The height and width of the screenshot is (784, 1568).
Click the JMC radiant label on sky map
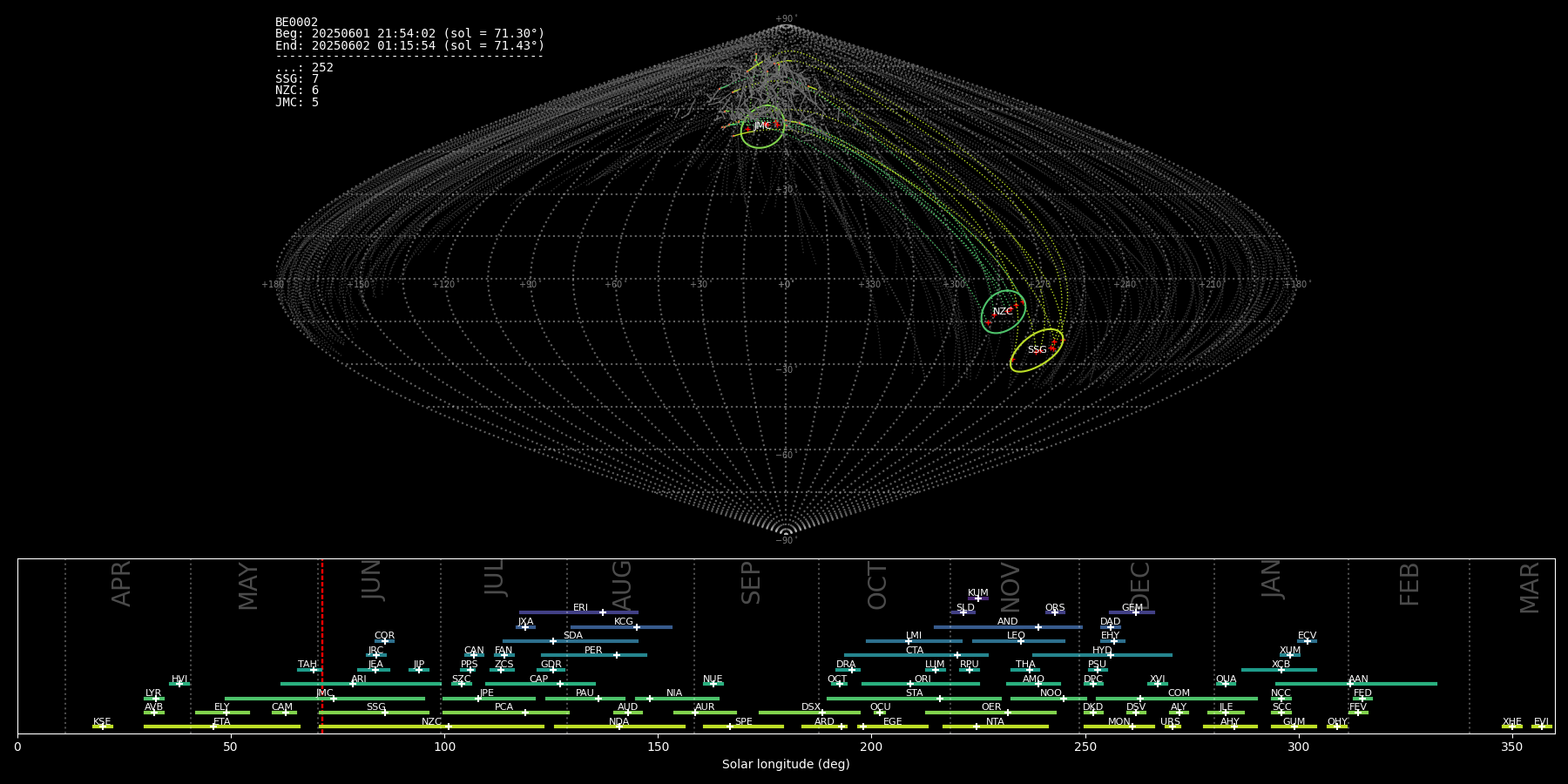coord(762,126)
